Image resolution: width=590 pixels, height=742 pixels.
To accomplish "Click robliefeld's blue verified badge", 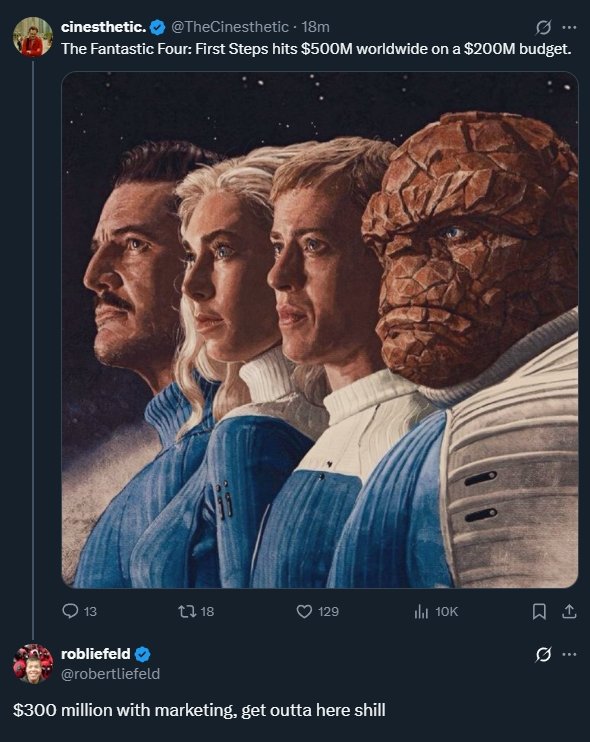I will pyautogui.click(x=142, y=654).
